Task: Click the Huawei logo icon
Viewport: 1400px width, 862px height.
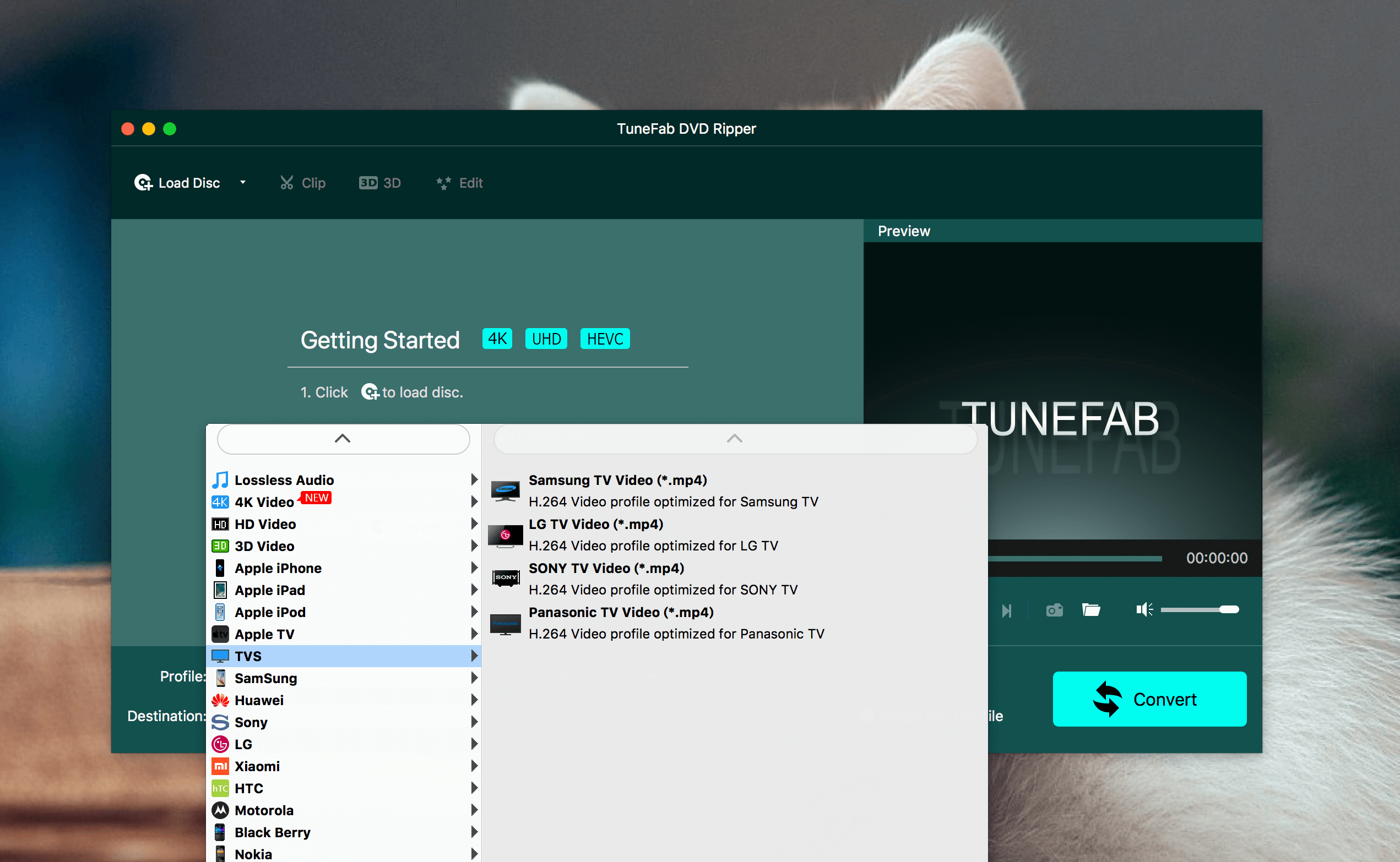Action: pyautogui.click(x=220, y=700)
